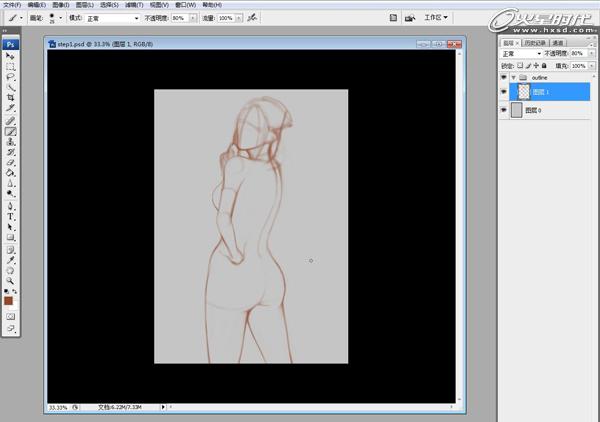This screenshot has width=600, height=422.
Task: Select the Crop tool
Action: [x=11, y=98]
